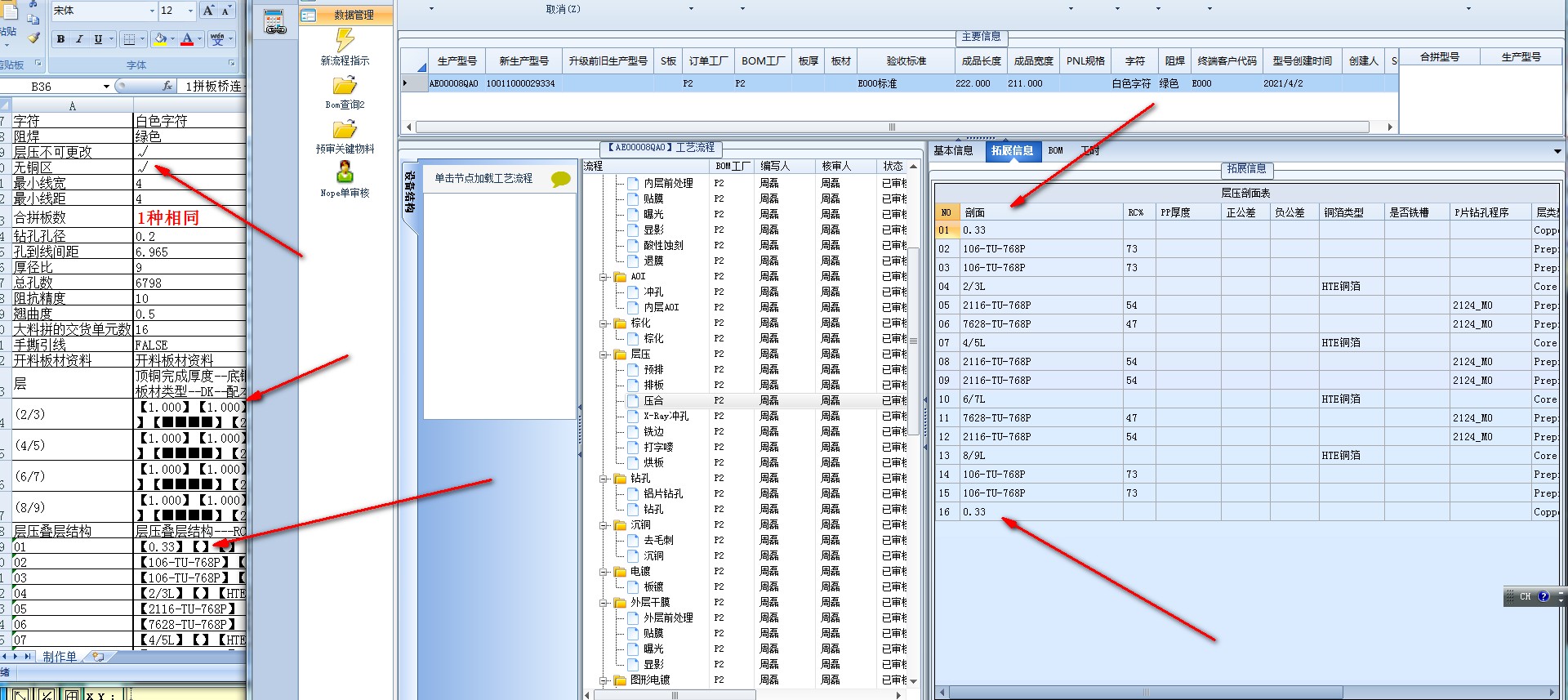Image resolution: width=1568 pixels, height=700 pixels.
Task: Collapse the 棕化 folder node
Action: (x=604, y=323)
